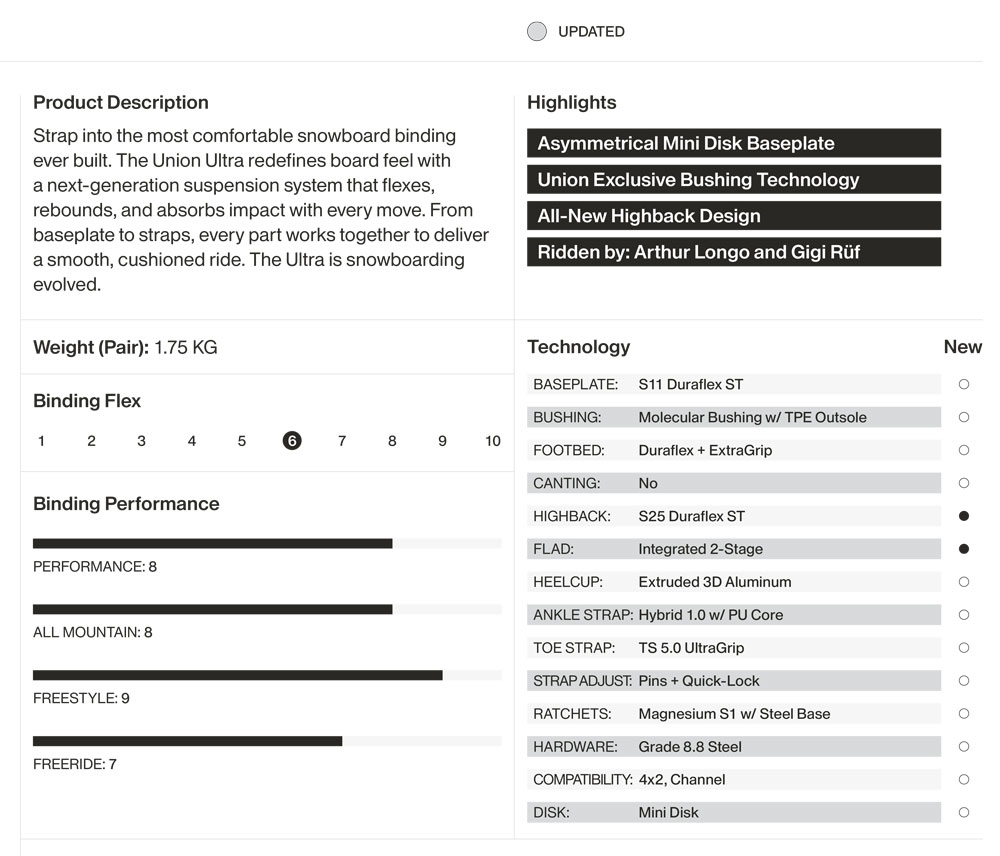
Task: Select binding flex rating 6
Action: click(x=291, y=441)
